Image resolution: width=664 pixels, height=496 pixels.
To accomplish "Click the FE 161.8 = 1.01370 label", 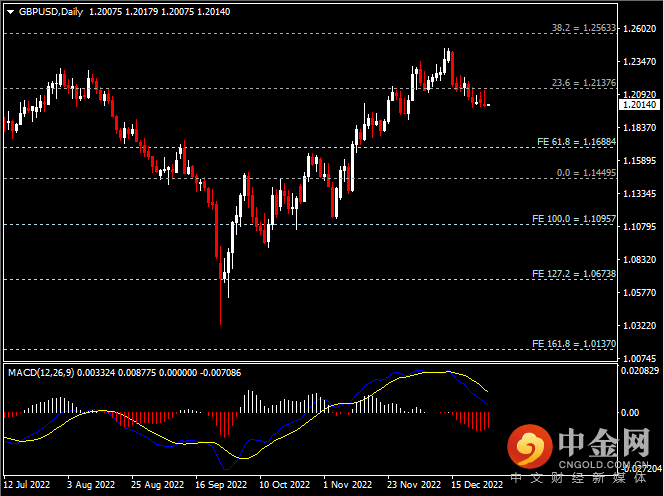I will [574, 343].
